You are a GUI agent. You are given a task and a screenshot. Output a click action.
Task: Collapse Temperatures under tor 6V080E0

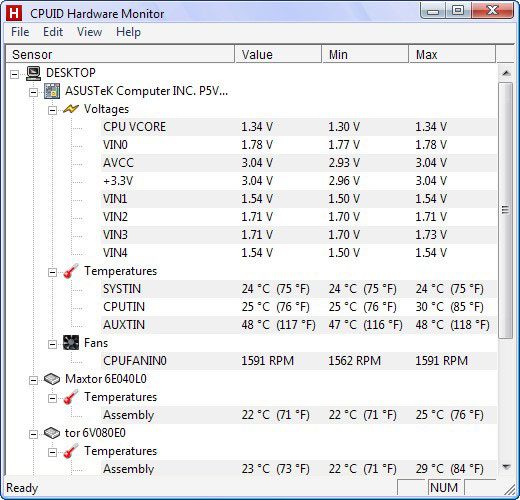(x=52, y=452)
